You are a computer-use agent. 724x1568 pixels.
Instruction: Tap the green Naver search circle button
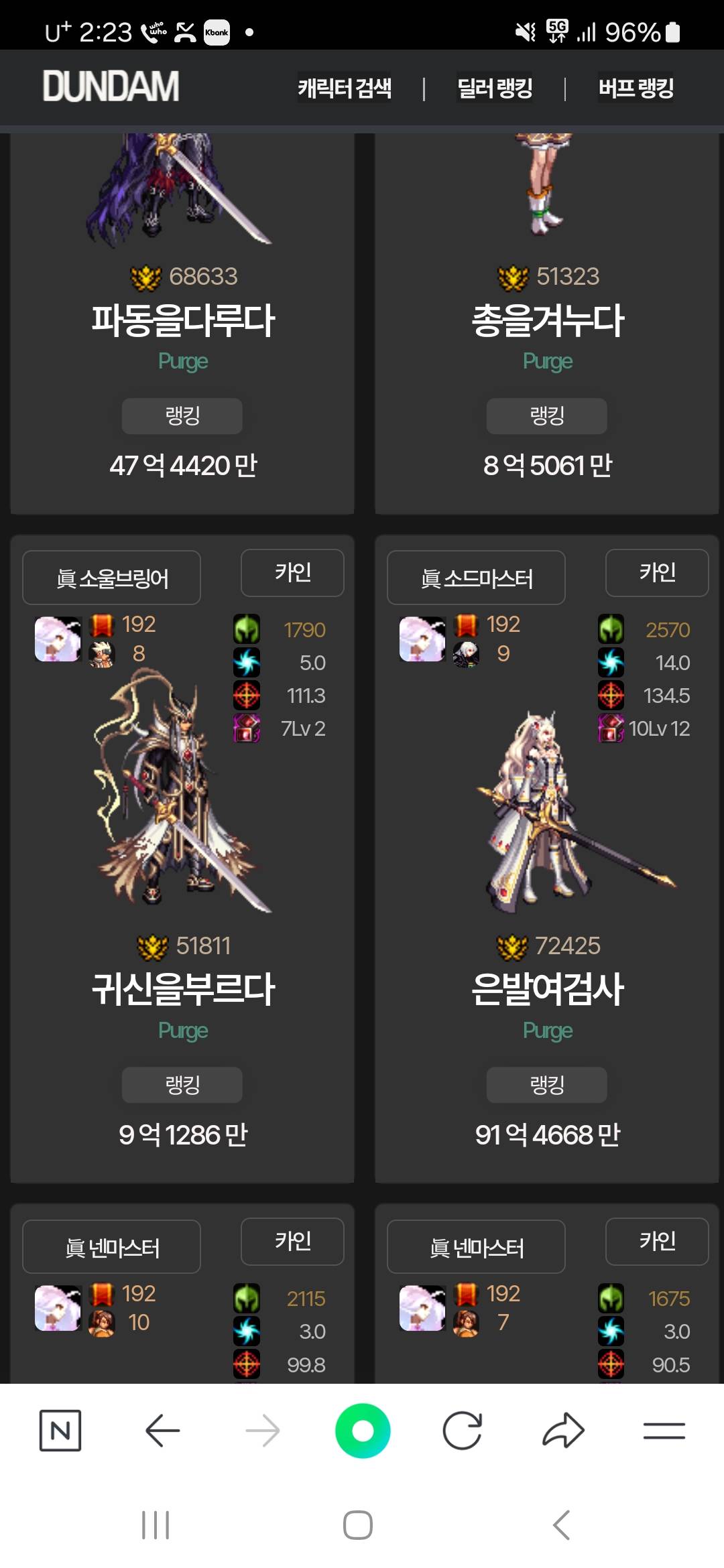363,1431
